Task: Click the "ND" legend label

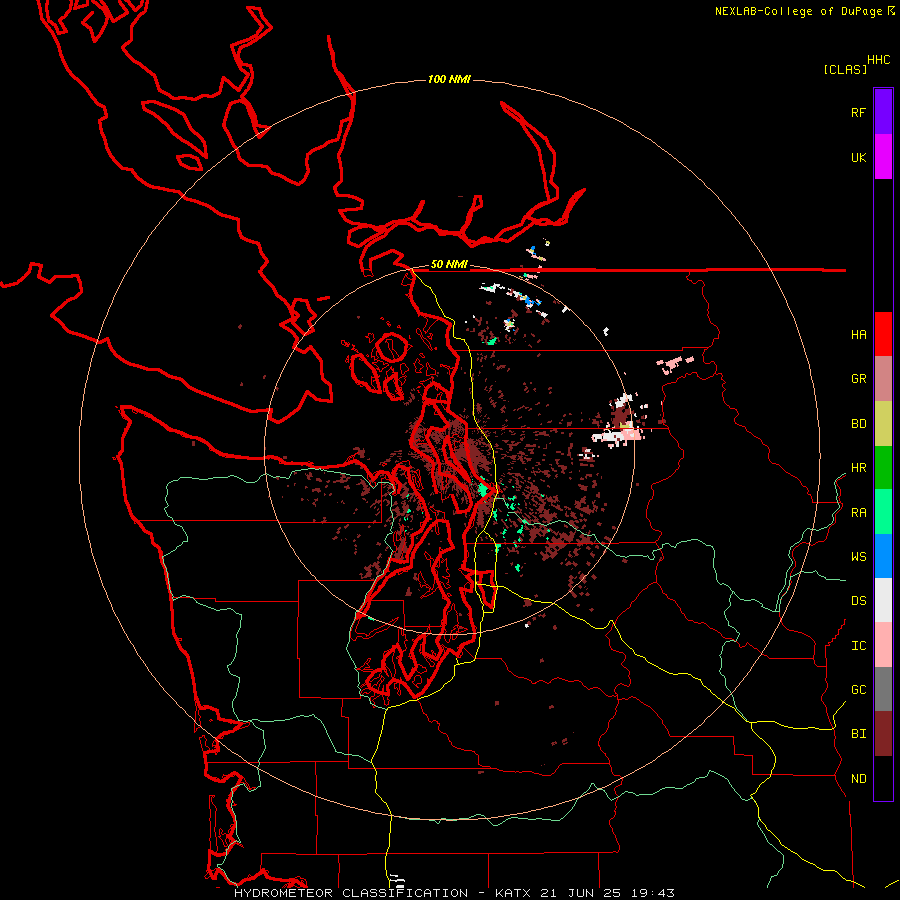Action: point(858,778)
